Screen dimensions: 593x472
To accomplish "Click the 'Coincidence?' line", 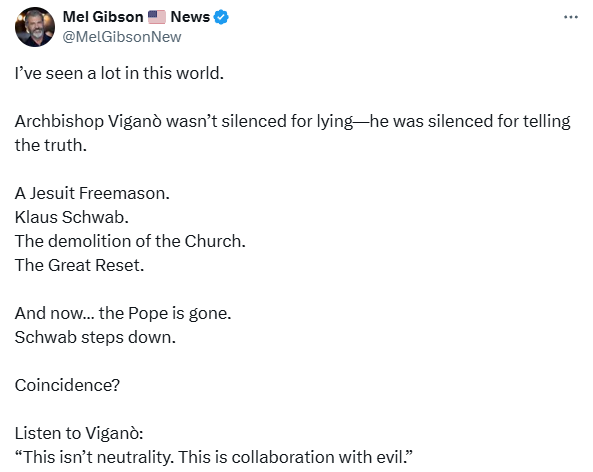I will (x=67, y=385).
